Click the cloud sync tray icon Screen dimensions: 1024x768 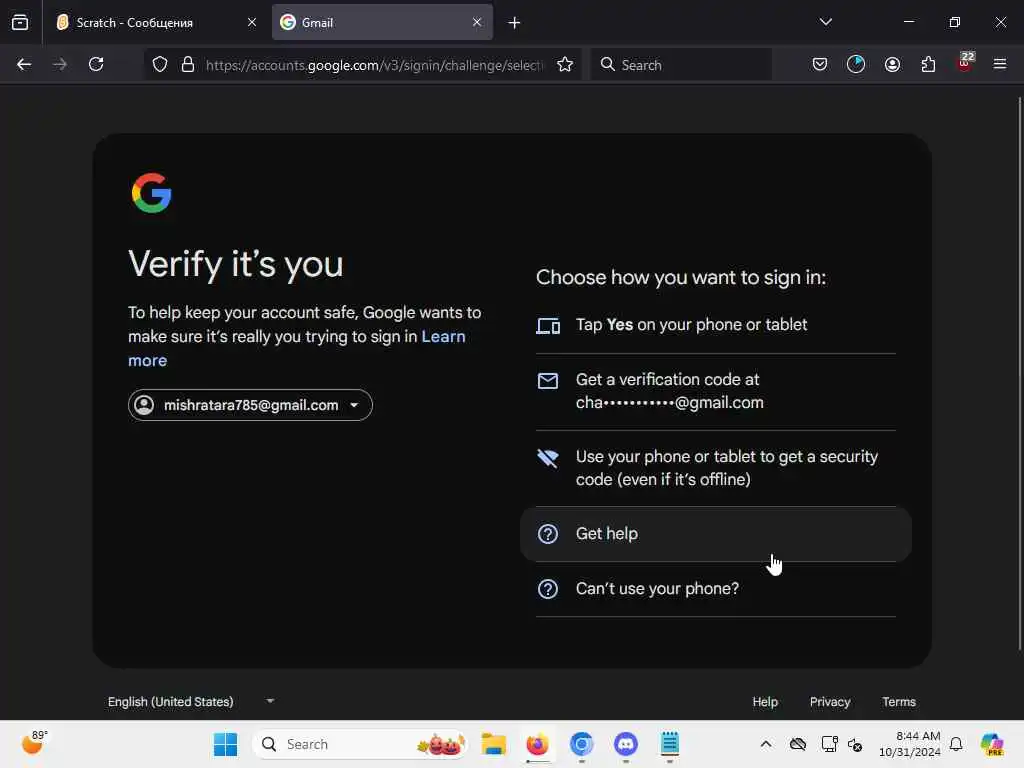point(797,744)
